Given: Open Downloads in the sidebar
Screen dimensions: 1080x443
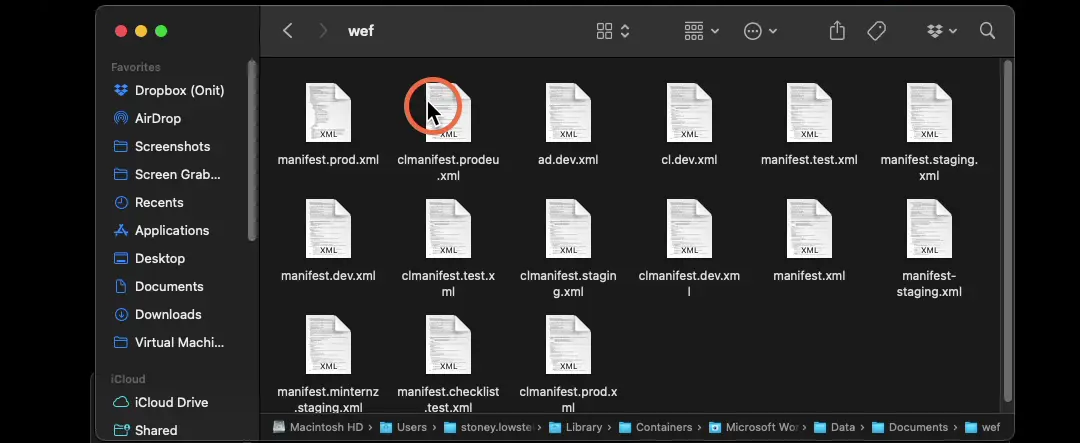Looking at the screenshot, I should point(157,315).
